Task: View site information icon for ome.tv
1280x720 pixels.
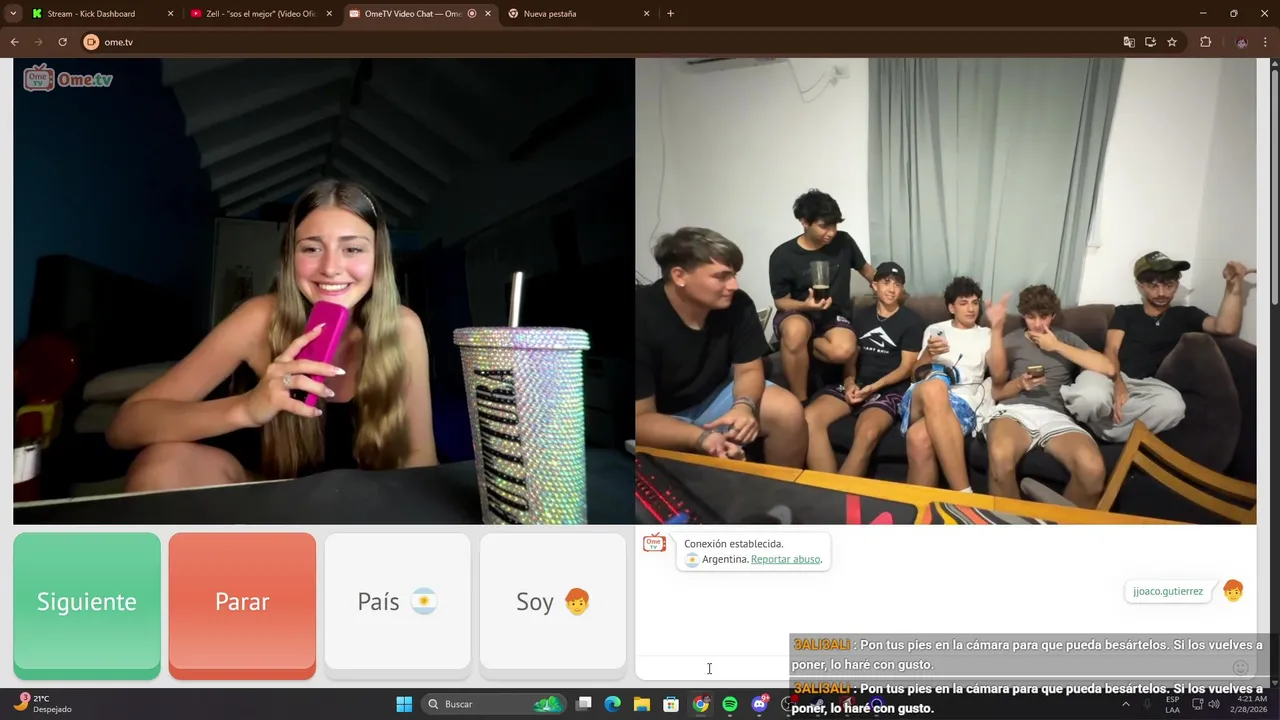Action: pos(91,42)
